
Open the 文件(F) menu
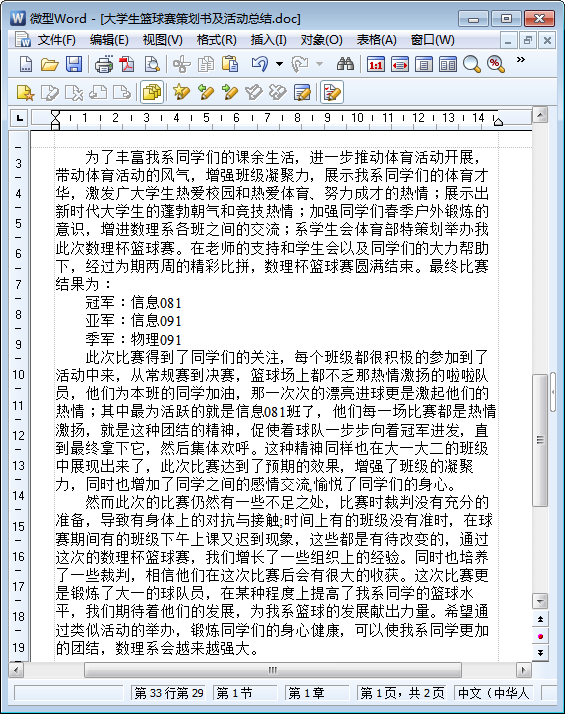click(x=56, y=40)
